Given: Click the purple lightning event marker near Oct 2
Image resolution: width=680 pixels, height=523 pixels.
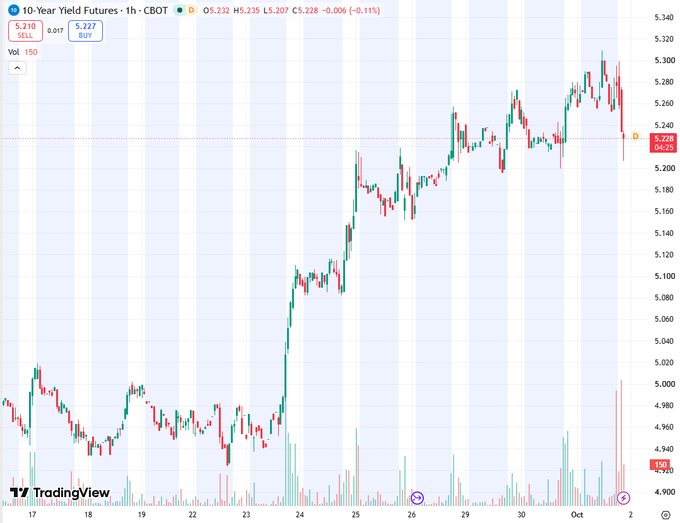Looking at the screenshot, I should (623, 498).
